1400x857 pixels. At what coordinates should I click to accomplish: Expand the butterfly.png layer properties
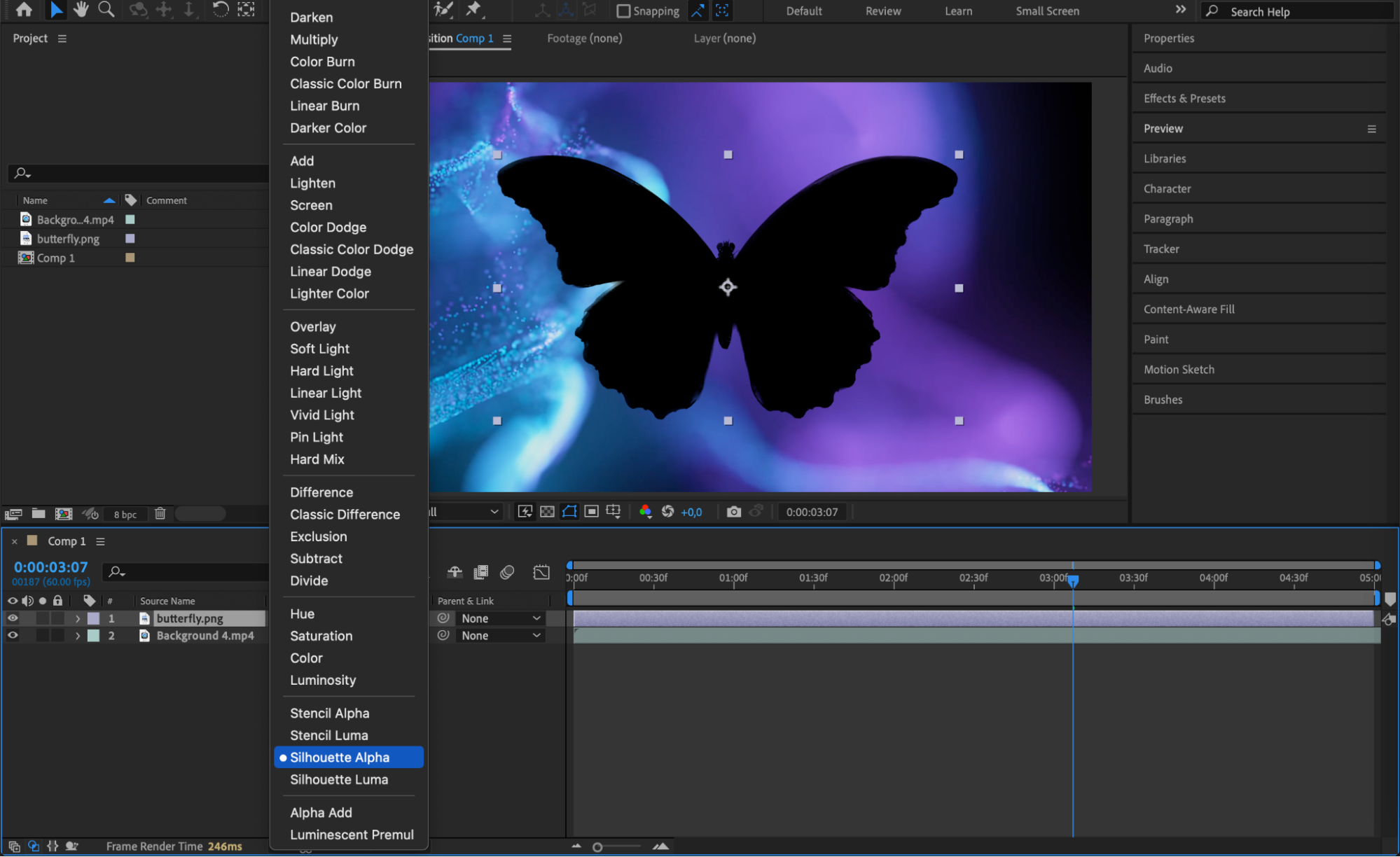click(x=78, y=619)
